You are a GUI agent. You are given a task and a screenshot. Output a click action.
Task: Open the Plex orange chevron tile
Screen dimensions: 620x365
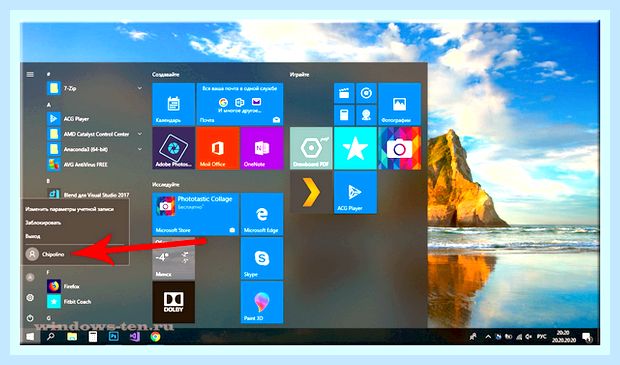[x=311, y=193]
